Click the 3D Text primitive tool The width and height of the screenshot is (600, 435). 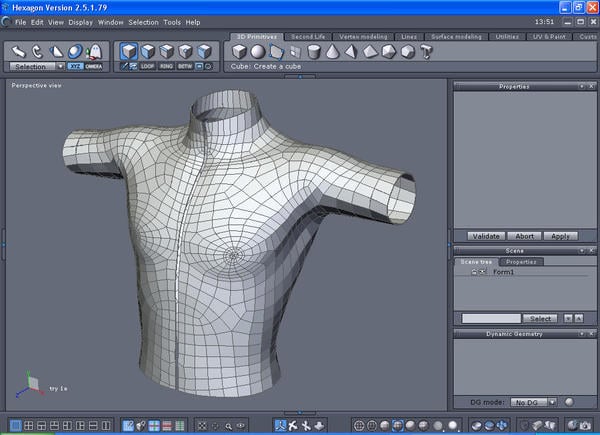(x=427, y=52)
